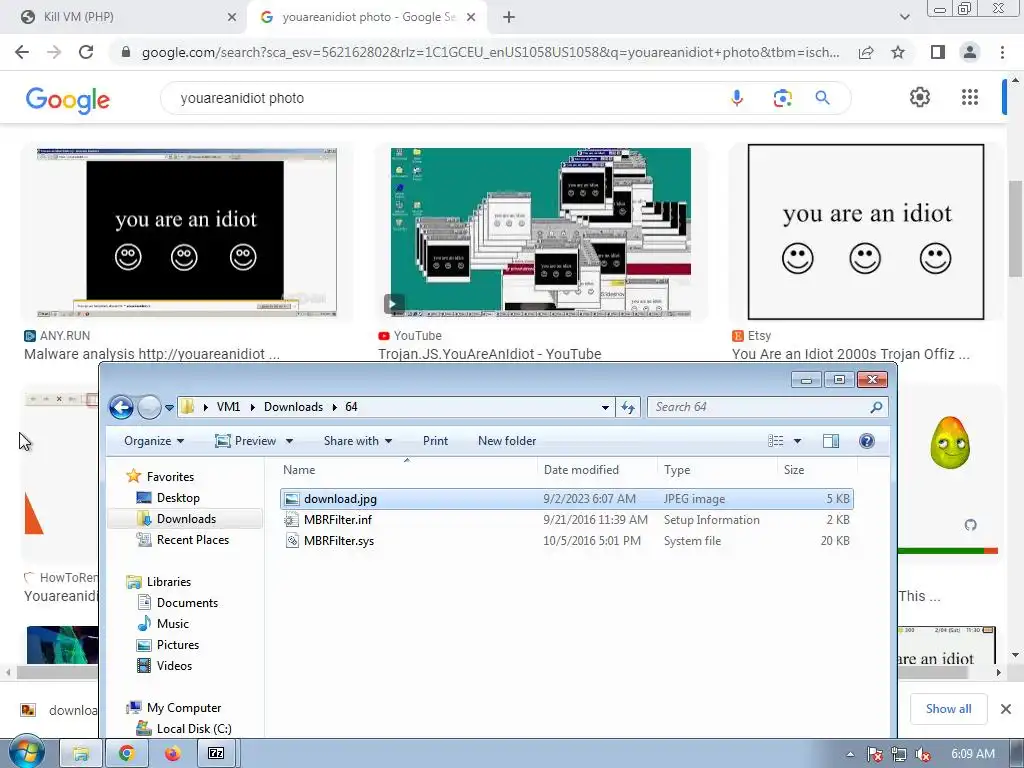Bookmark this page with the star icon
This screenshot has height=768, width=1024.
tap(899, 52)
